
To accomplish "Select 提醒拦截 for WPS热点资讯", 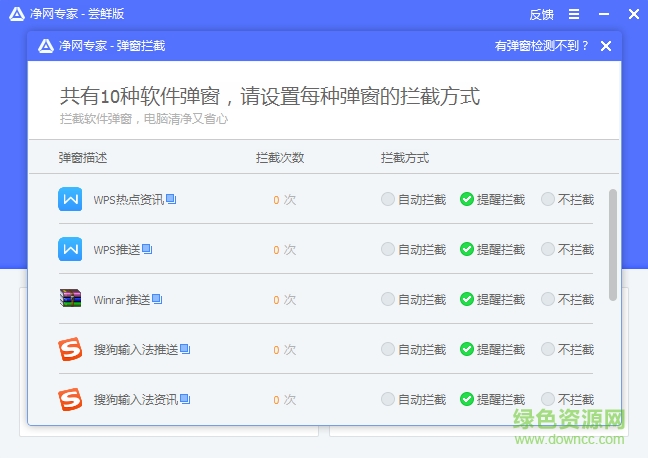I will (492, 200).
